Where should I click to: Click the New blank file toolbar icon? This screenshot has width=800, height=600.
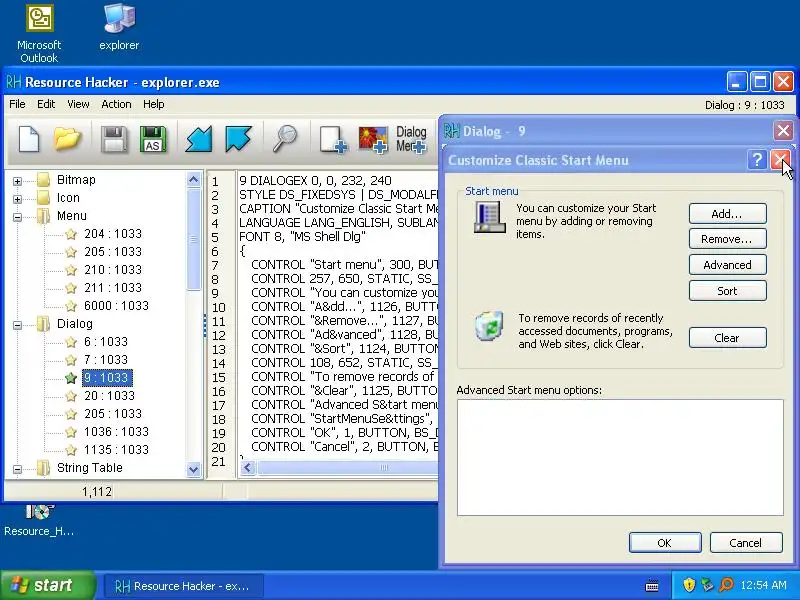click(29, 139)
